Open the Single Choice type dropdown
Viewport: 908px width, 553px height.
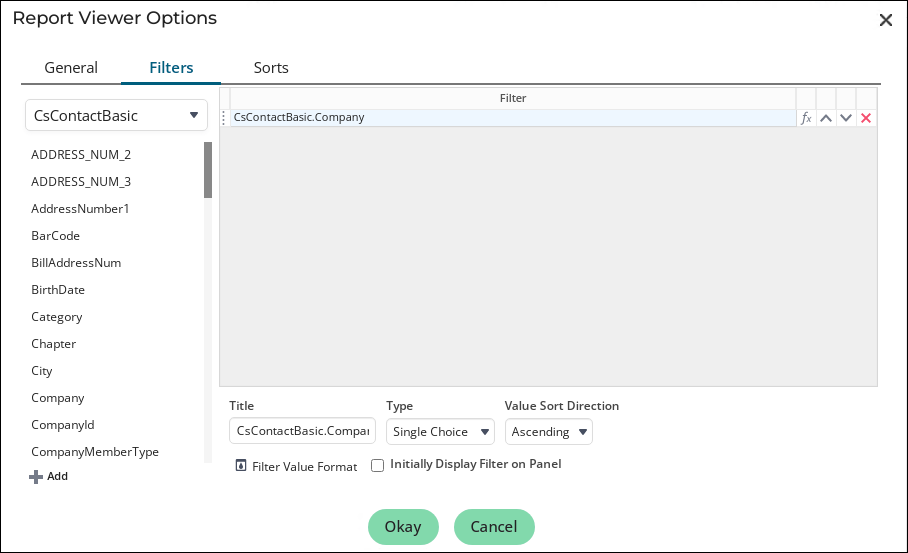tap(440, 431)
